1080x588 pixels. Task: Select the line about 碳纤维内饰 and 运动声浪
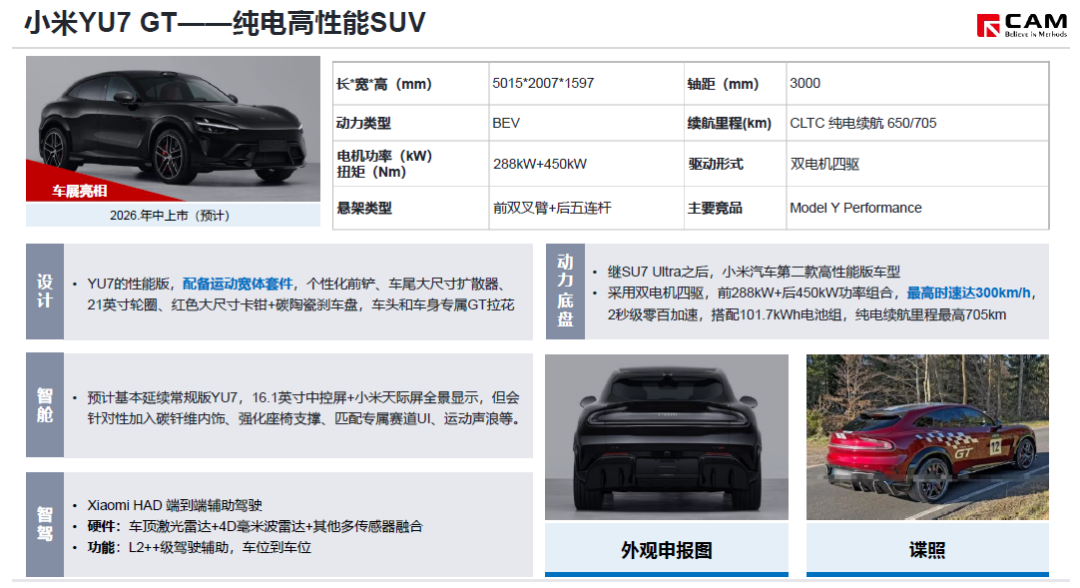click(x=303, y=419)
